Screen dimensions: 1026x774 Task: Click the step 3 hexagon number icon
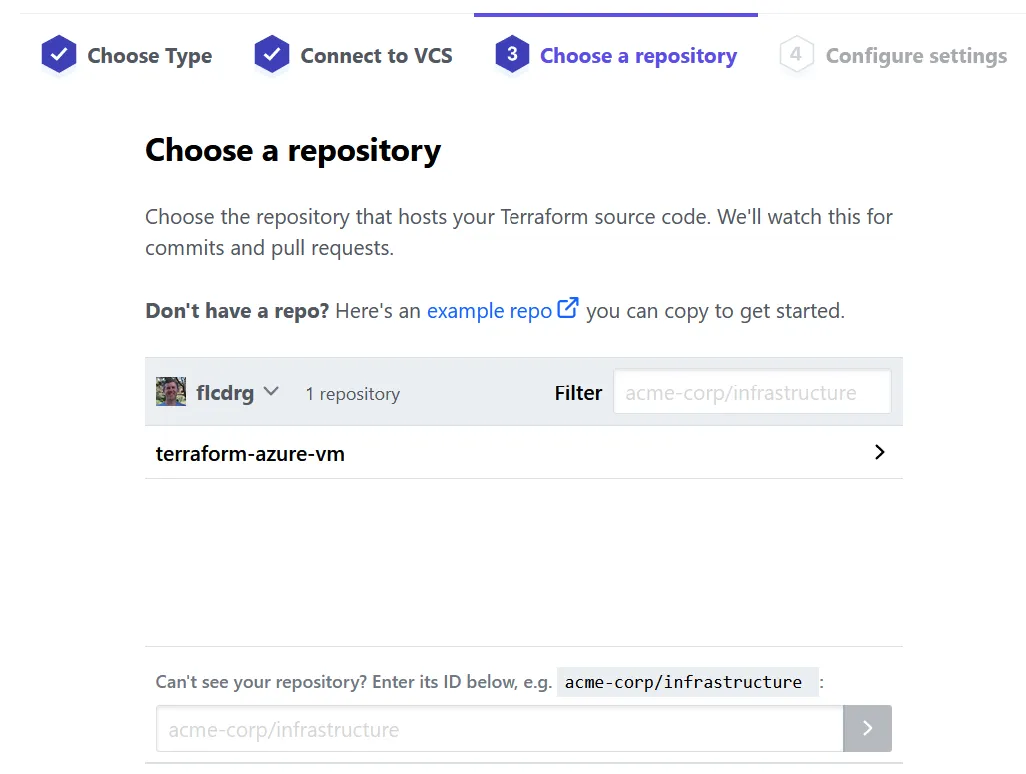point(512,55)
